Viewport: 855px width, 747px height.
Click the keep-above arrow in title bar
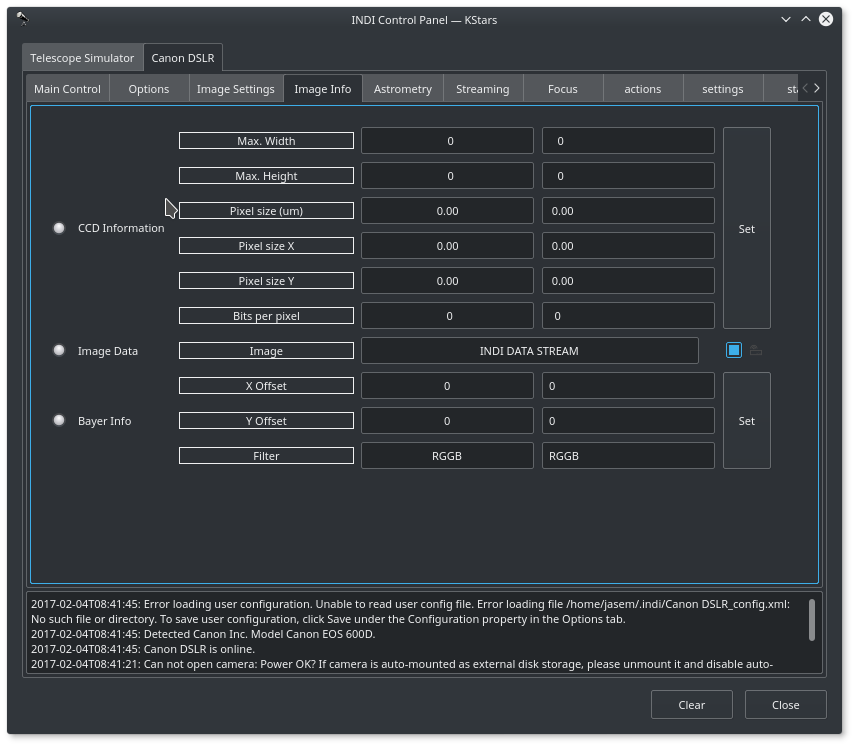pos(806,19)
